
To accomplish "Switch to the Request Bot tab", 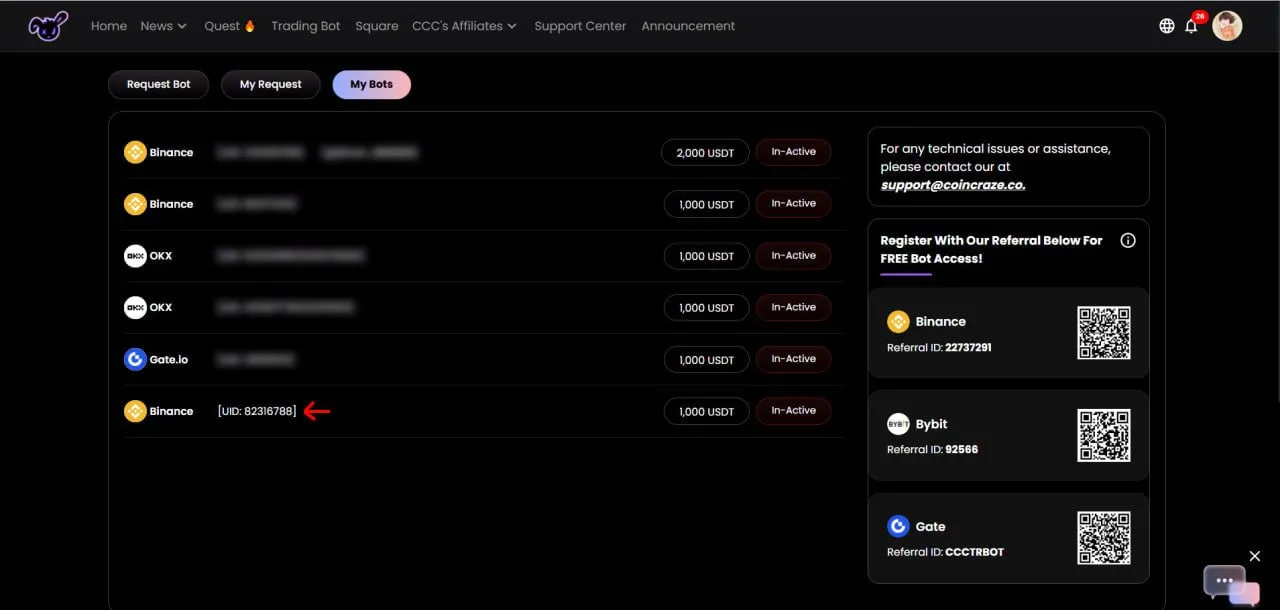I will 158,85.
